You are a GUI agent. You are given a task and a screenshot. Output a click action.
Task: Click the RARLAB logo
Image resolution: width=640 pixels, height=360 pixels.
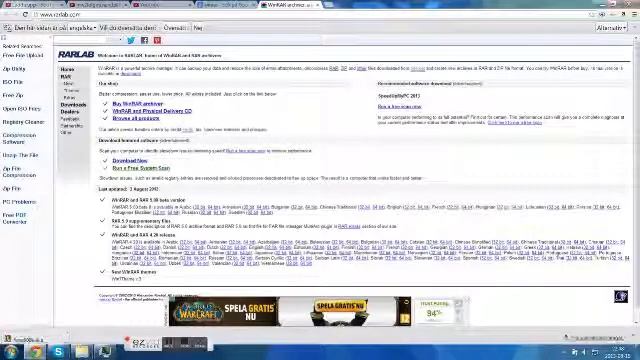coord(76,55)
